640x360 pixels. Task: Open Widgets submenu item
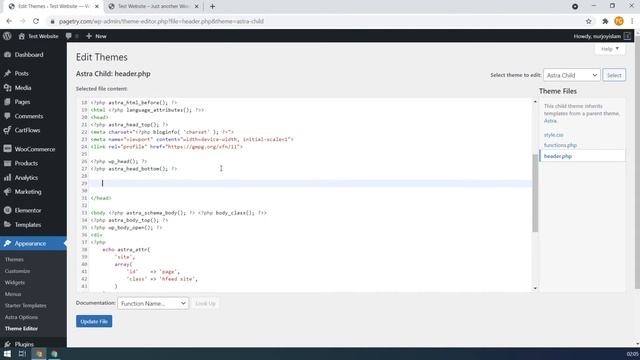click(x=15, y=282)
